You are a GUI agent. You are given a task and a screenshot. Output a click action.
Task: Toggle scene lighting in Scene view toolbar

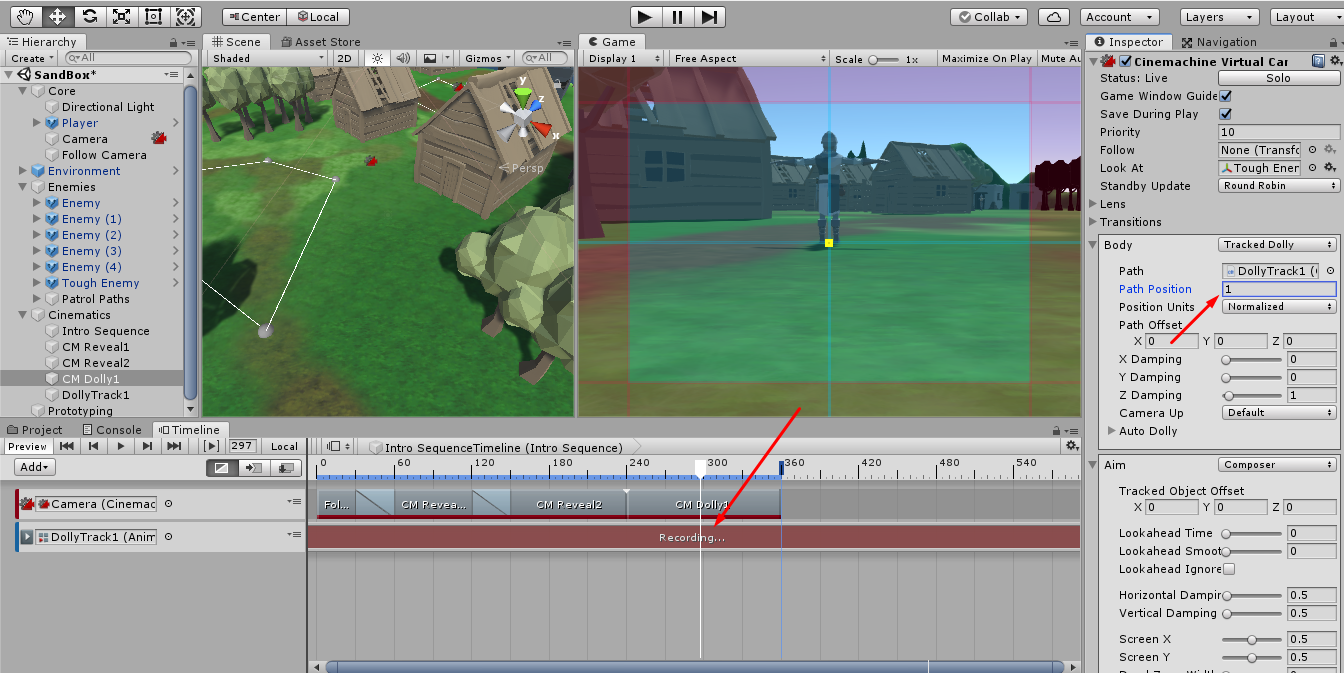click(x=376, y=58)
